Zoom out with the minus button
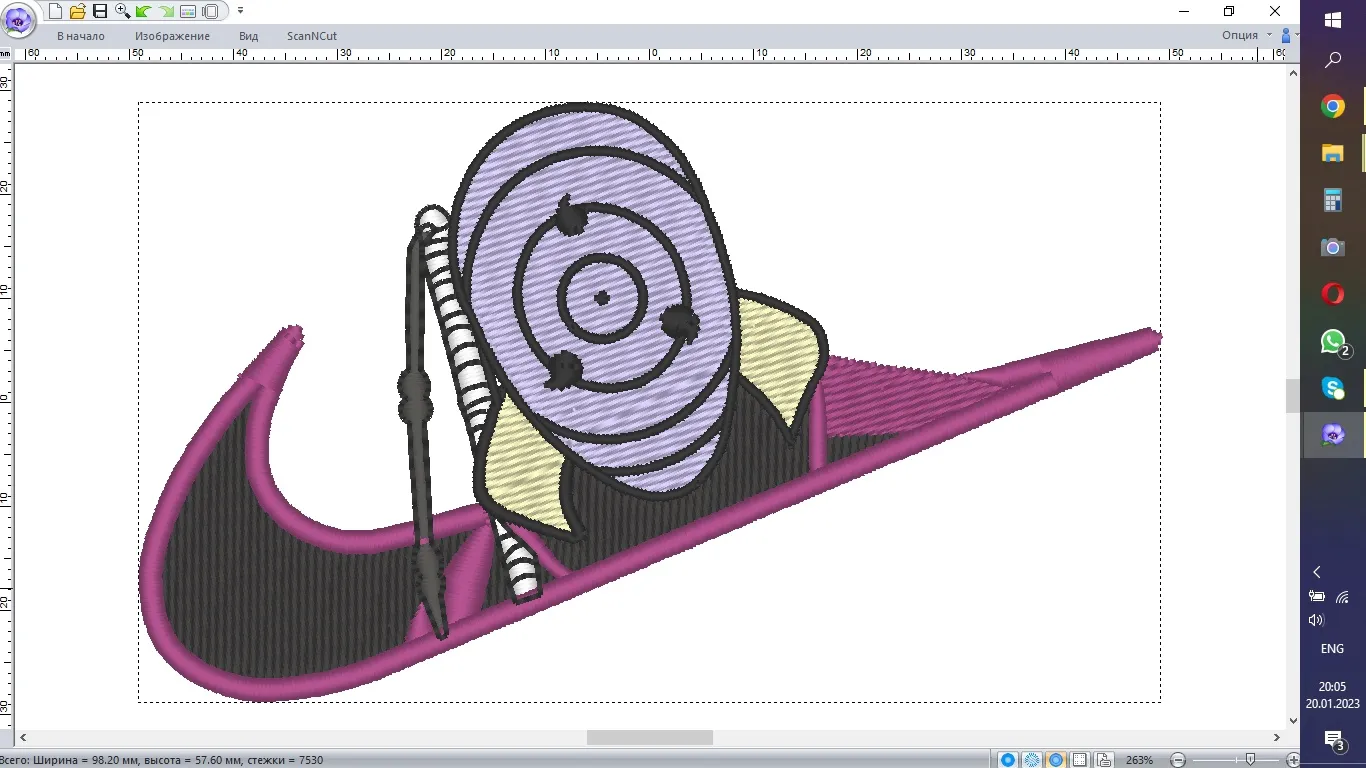 click(1179, 760)
